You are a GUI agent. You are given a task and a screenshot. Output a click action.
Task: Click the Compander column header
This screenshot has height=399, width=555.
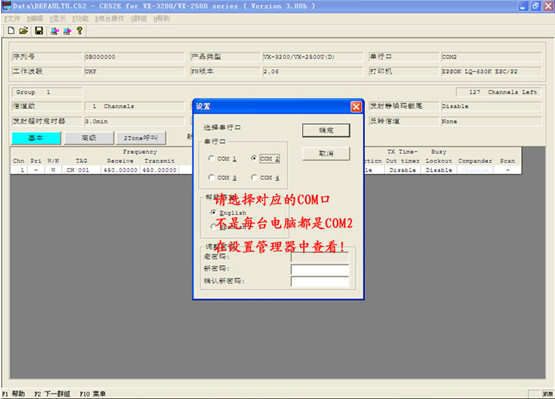pyautogui.click(x=475, y=161)
